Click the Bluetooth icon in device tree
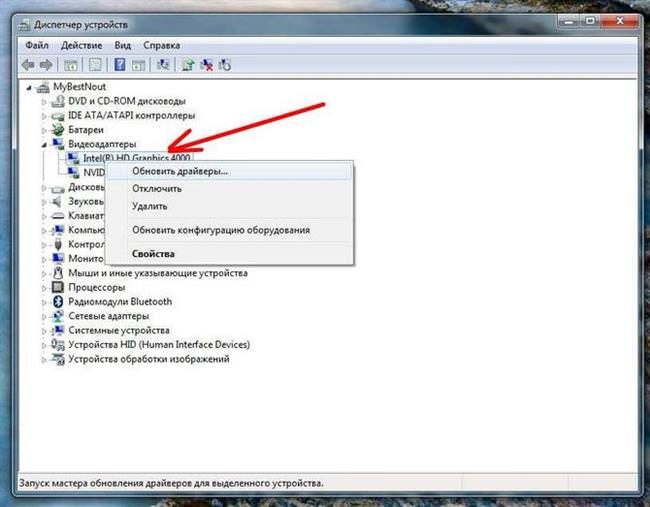 [x=58, y=301]
